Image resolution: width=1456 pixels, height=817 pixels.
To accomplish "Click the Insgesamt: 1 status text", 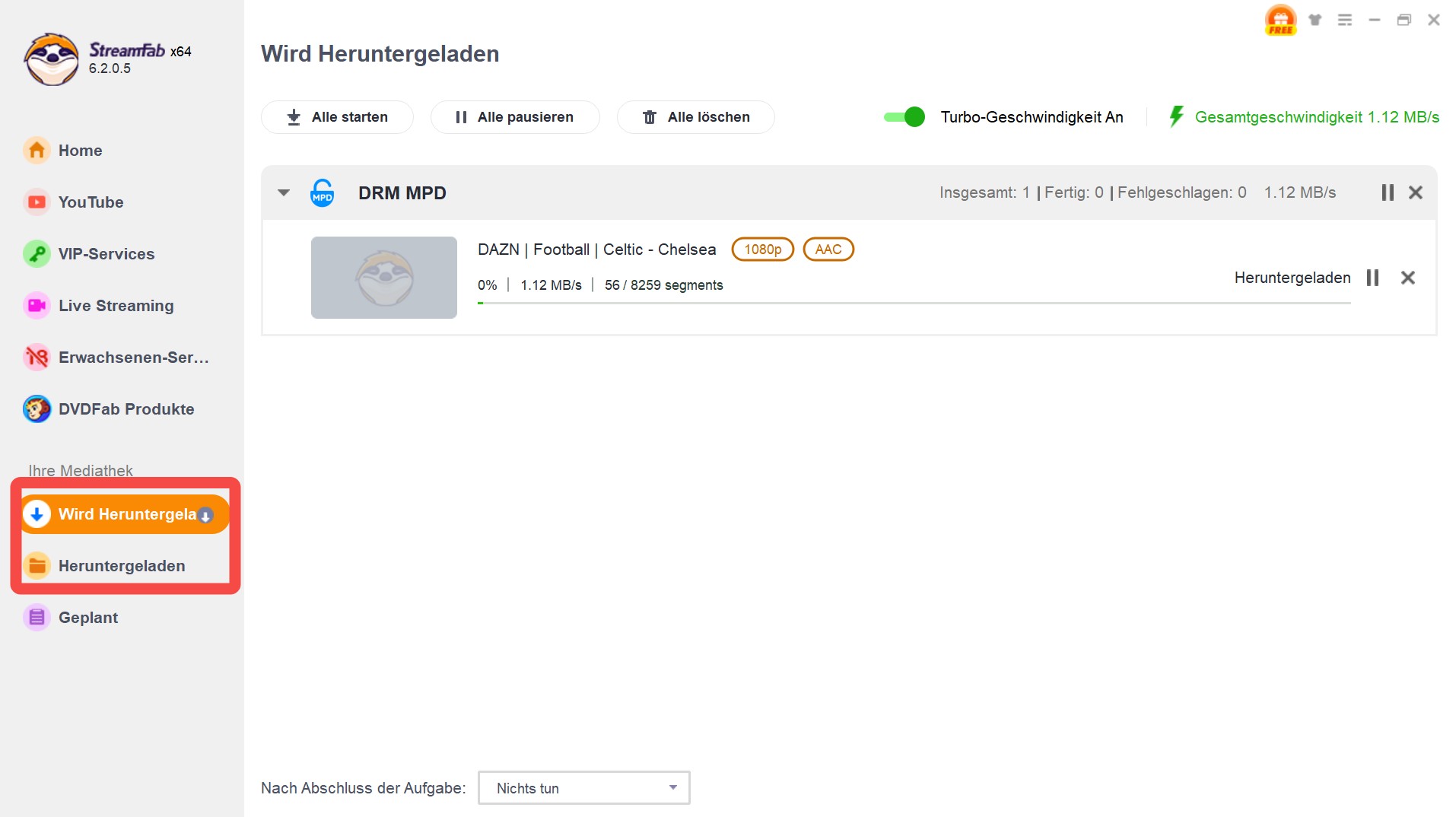I will point(984,192).
